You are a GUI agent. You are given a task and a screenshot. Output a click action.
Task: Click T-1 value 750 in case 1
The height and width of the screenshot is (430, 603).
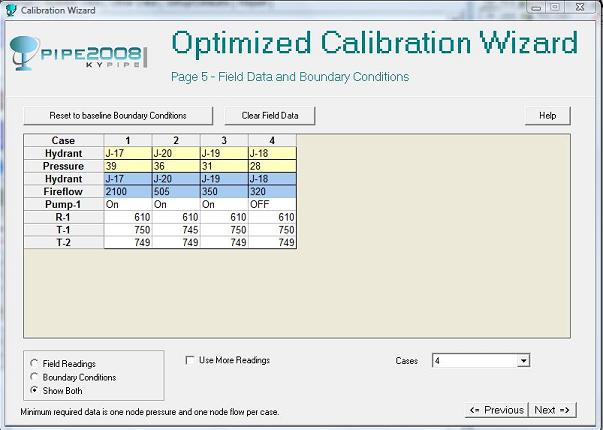128,230
